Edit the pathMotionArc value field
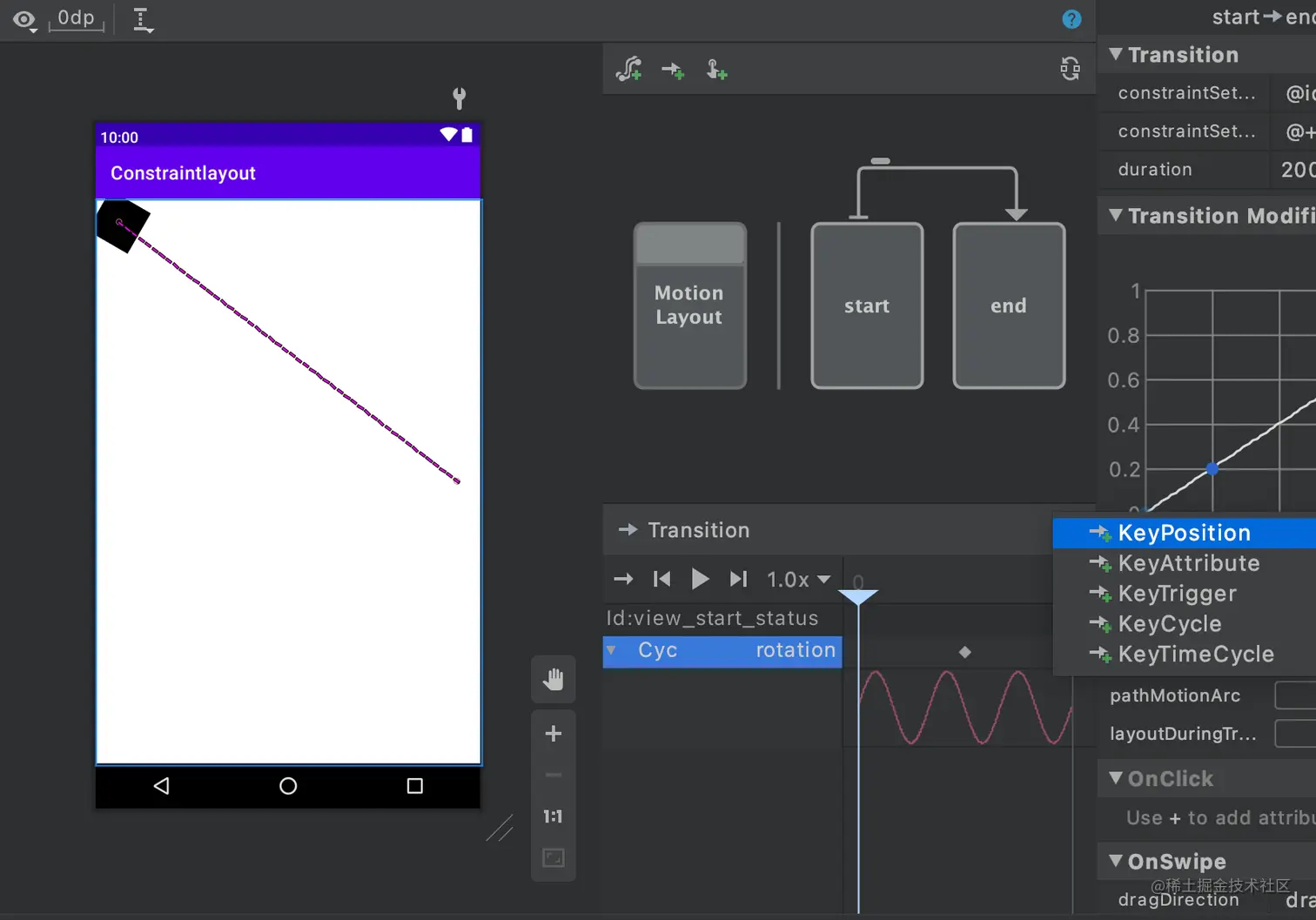This screenshot has width=1316, height=920. (1295, 695)
